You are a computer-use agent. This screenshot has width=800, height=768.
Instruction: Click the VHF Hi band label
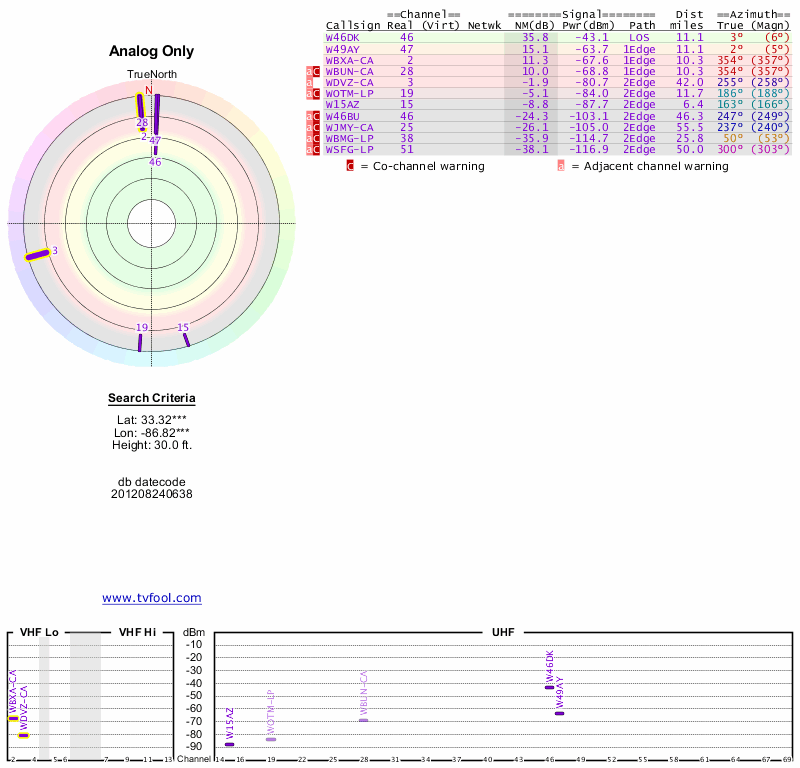coord(137,632)
